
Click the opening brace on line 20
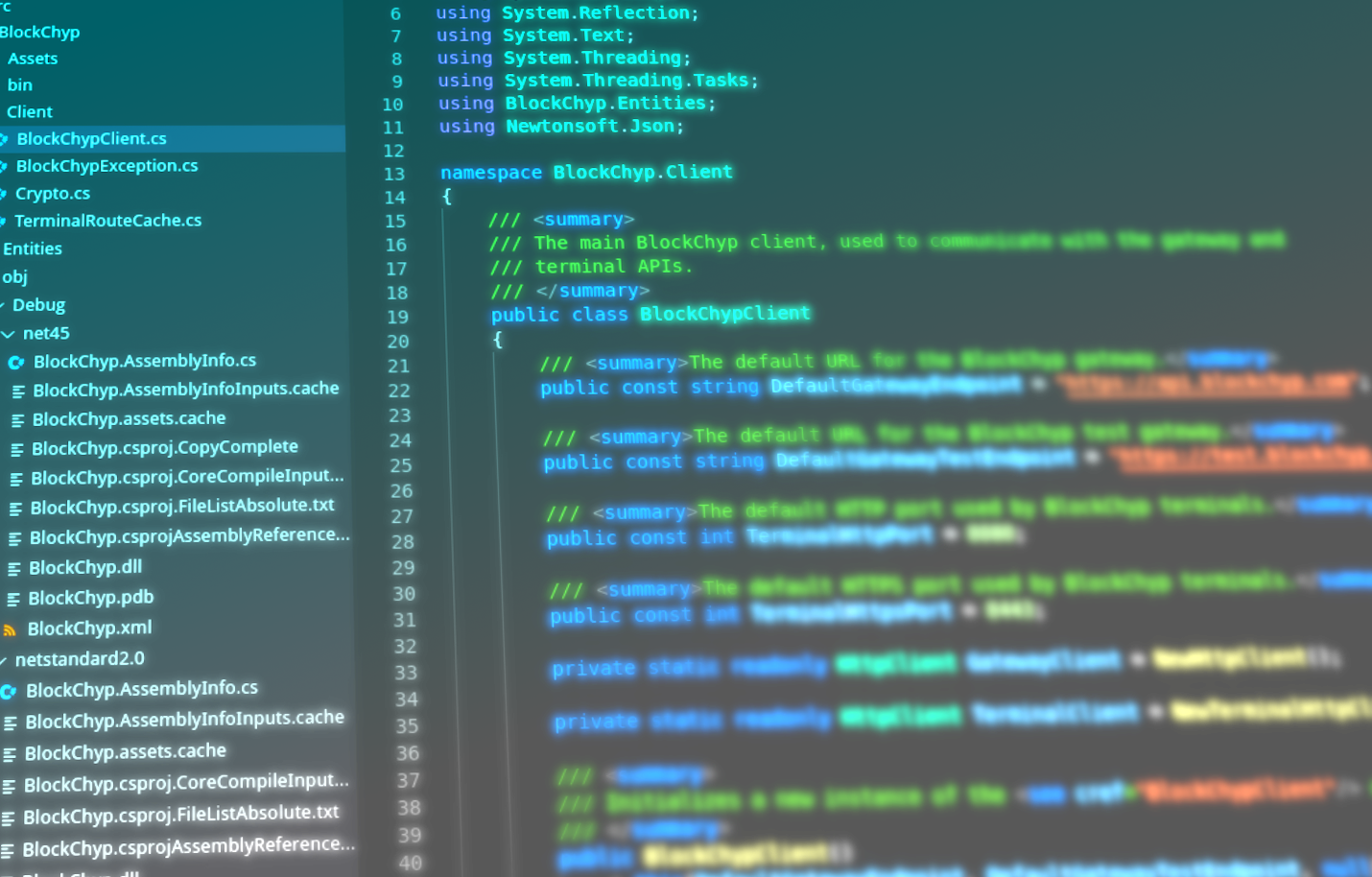tap(497, 340)
